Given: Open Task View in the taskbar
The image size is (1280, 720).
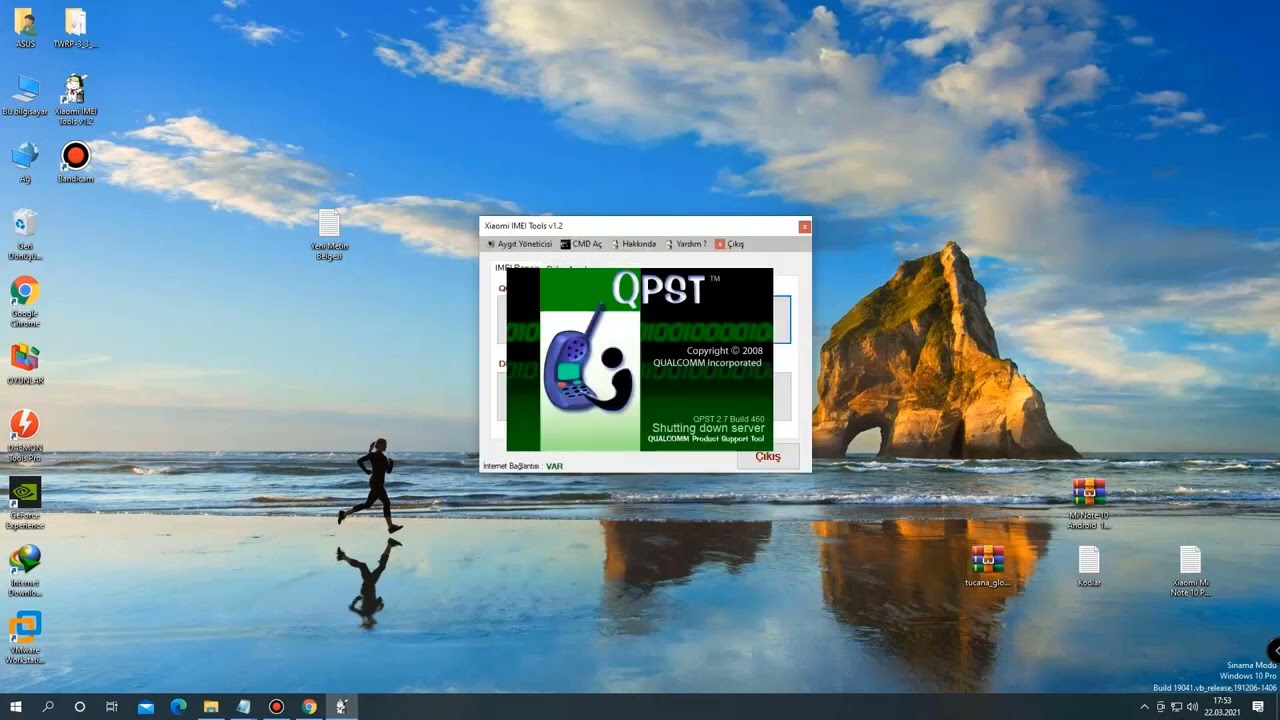Looking at the screenshot, I should tap(112, 707).
